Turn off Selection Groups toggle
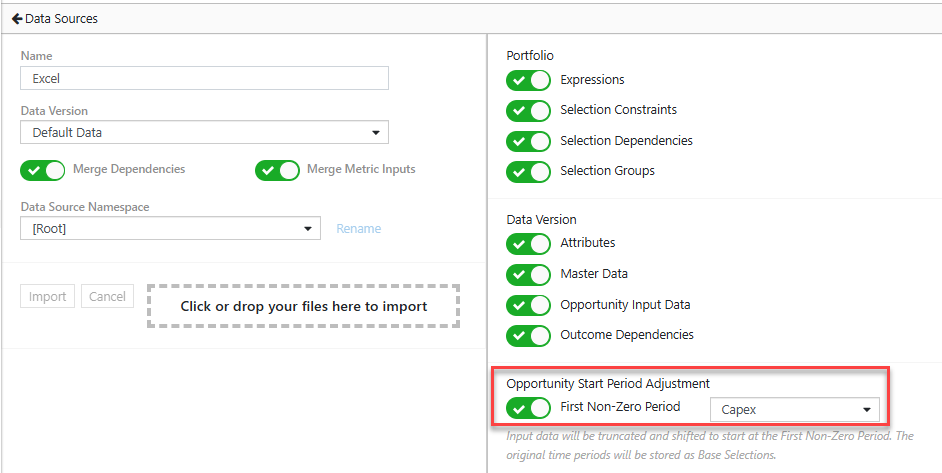Screen dimensions: 942x473 pos(528,172)
